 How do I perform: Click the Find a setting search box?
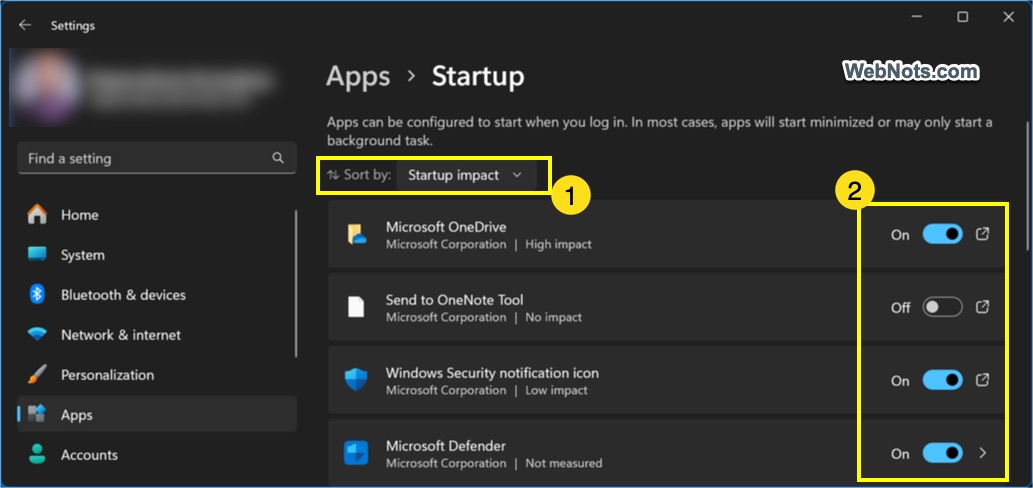click(157, 158)
